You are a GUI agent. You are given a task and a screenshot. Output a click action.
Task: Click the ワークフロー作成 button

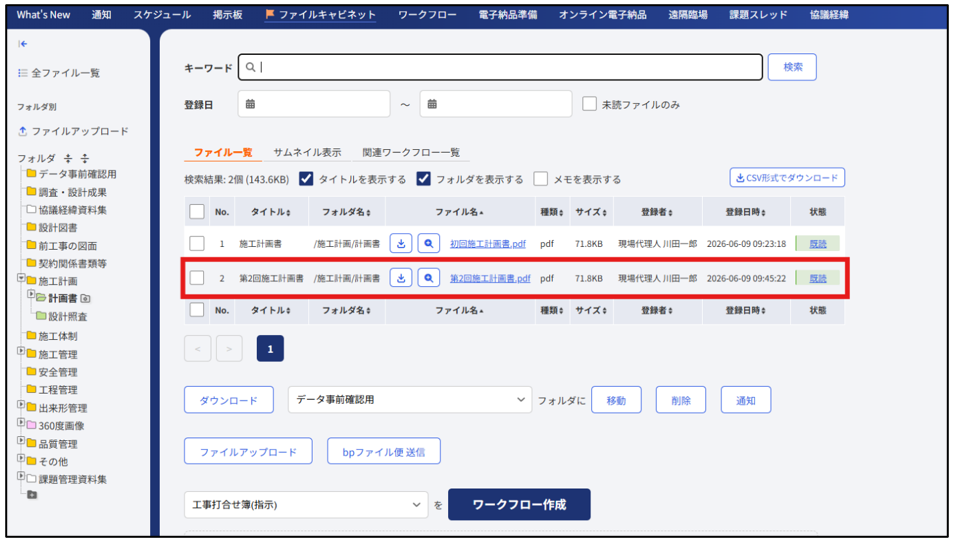click(x=519, y=504)
